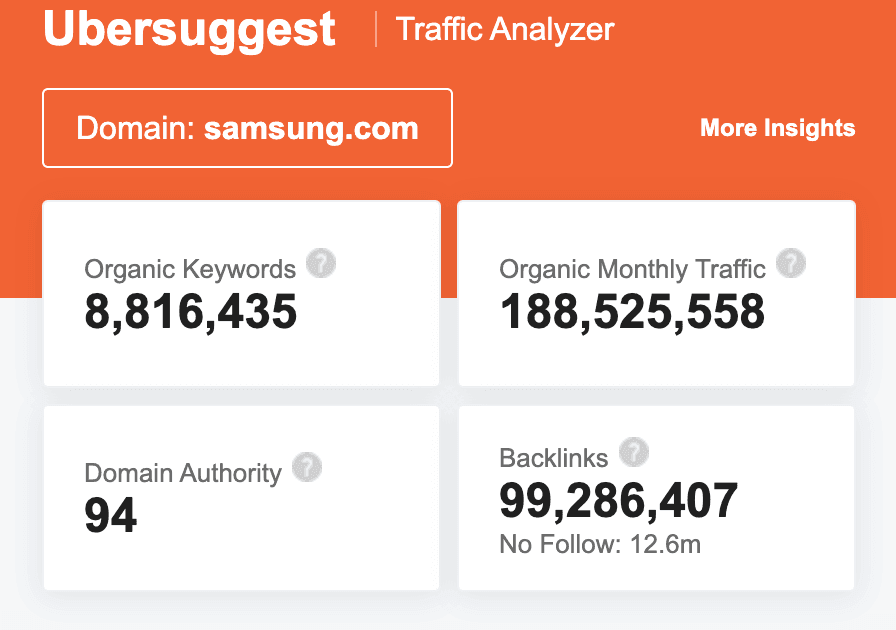
Task: Click the Backlinks count 99,286,407
Action: [x=619, y=501]
